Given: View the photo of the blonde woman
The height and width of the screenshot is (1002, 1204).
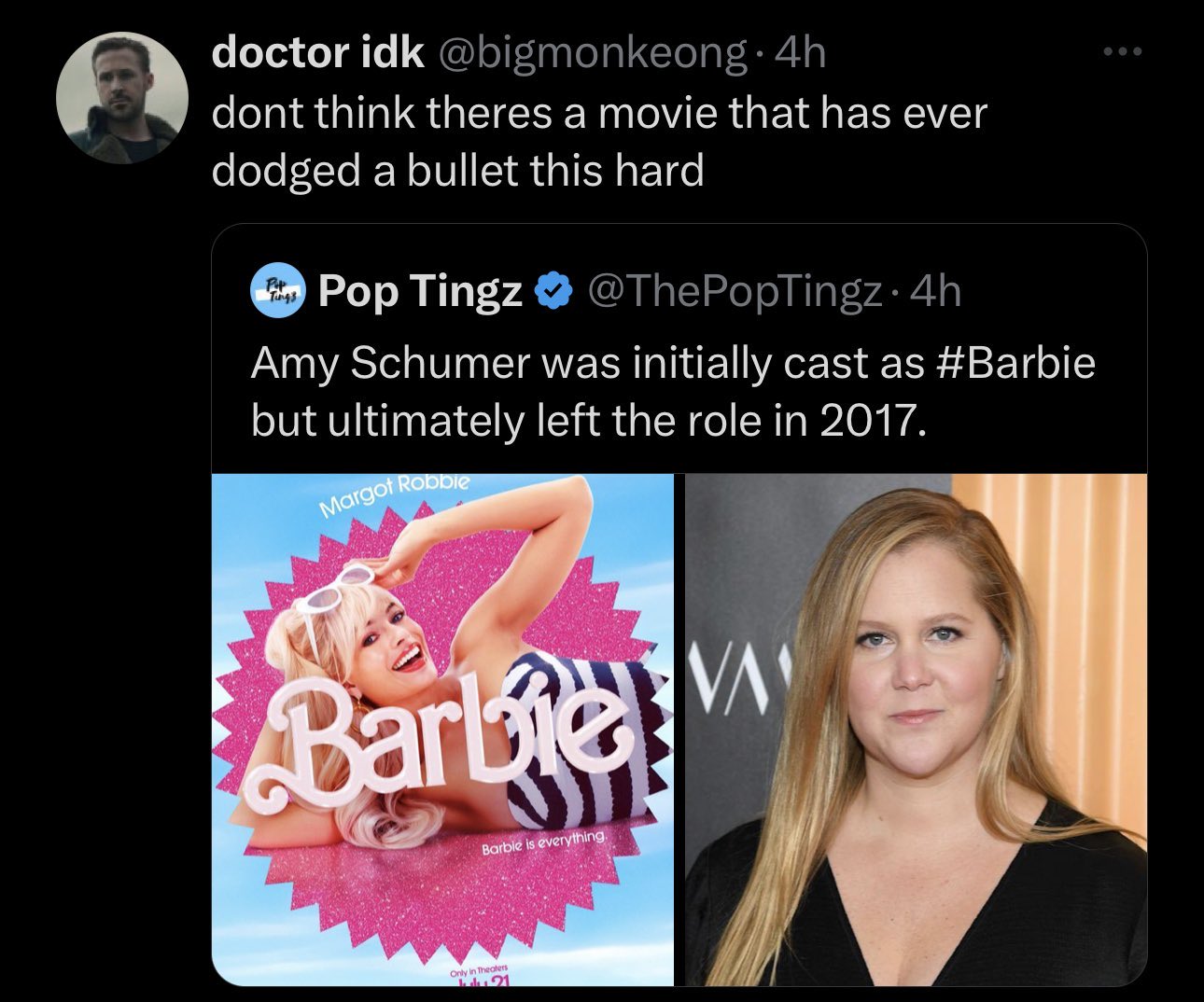Looking at the screenshot, I should [x=917, y=730].
